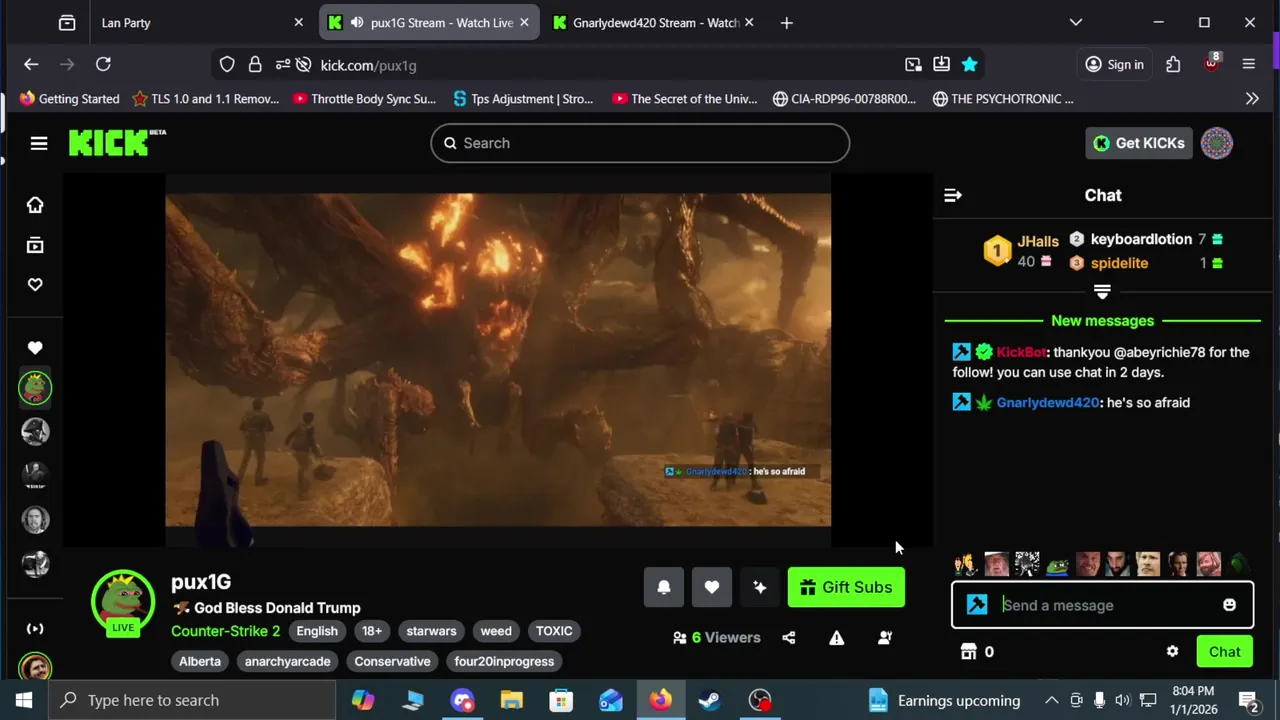Open the Extensions puzzle icon

pos(1173,64)
